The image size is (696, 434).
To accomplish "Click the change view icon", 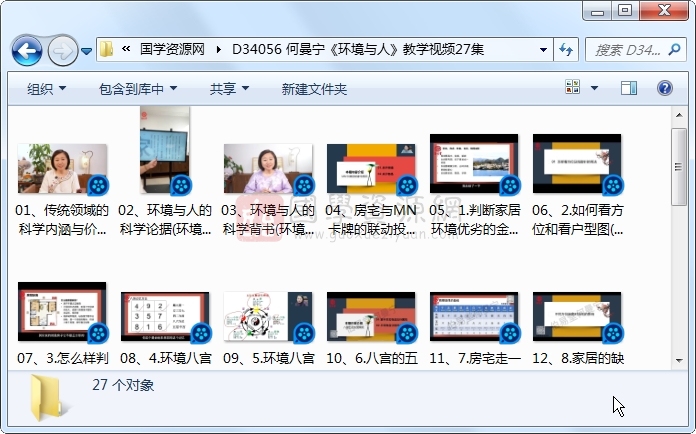I will [573, 87].
